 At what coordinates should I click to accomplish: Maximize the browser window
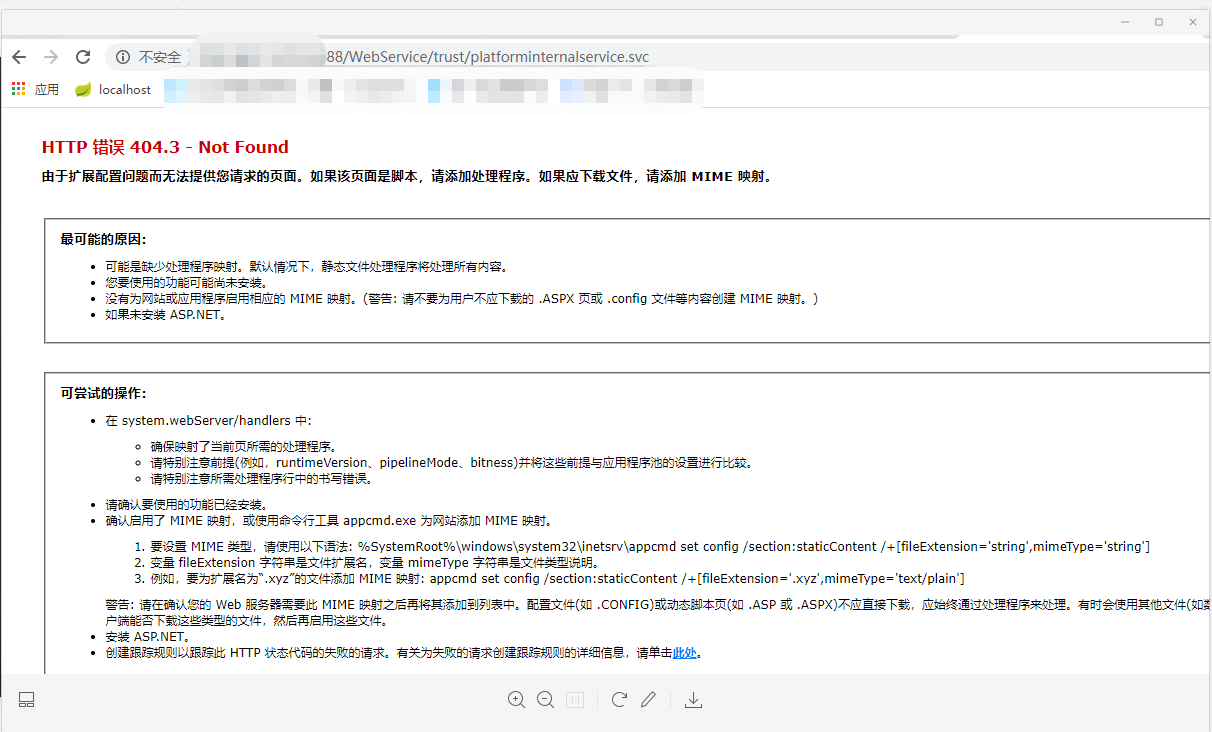1158,21
